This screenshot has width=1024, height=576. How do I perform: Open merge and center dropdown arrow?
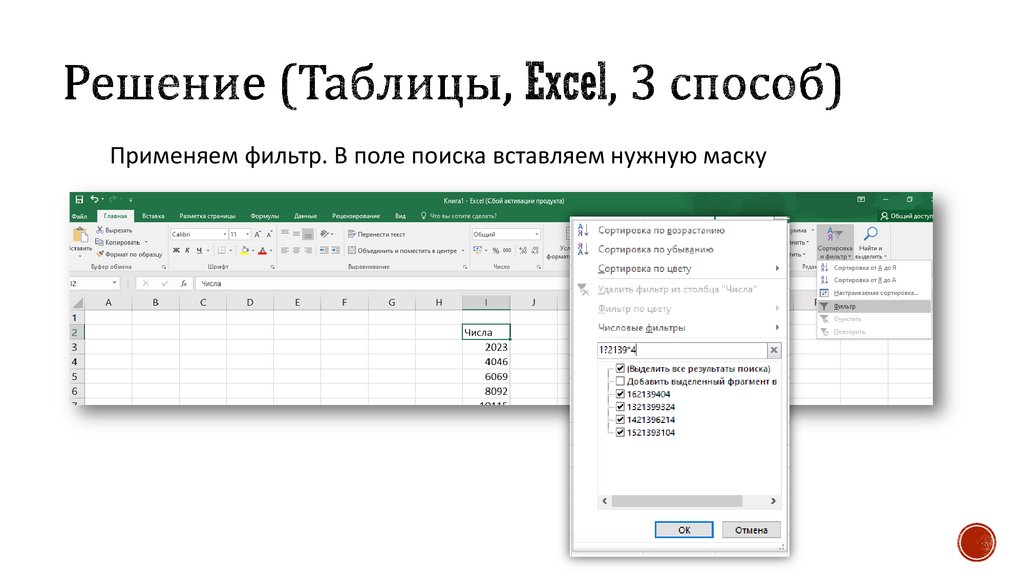pyautogui.click(x=463, y=250)
